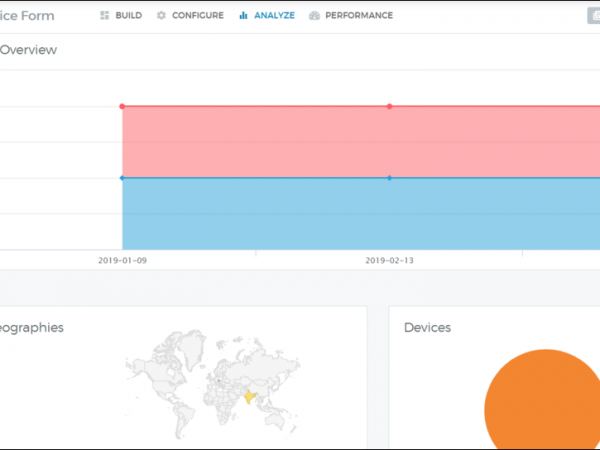Click the Configure gear icon
Screen dimensions: 600x450
click(161, 16)
